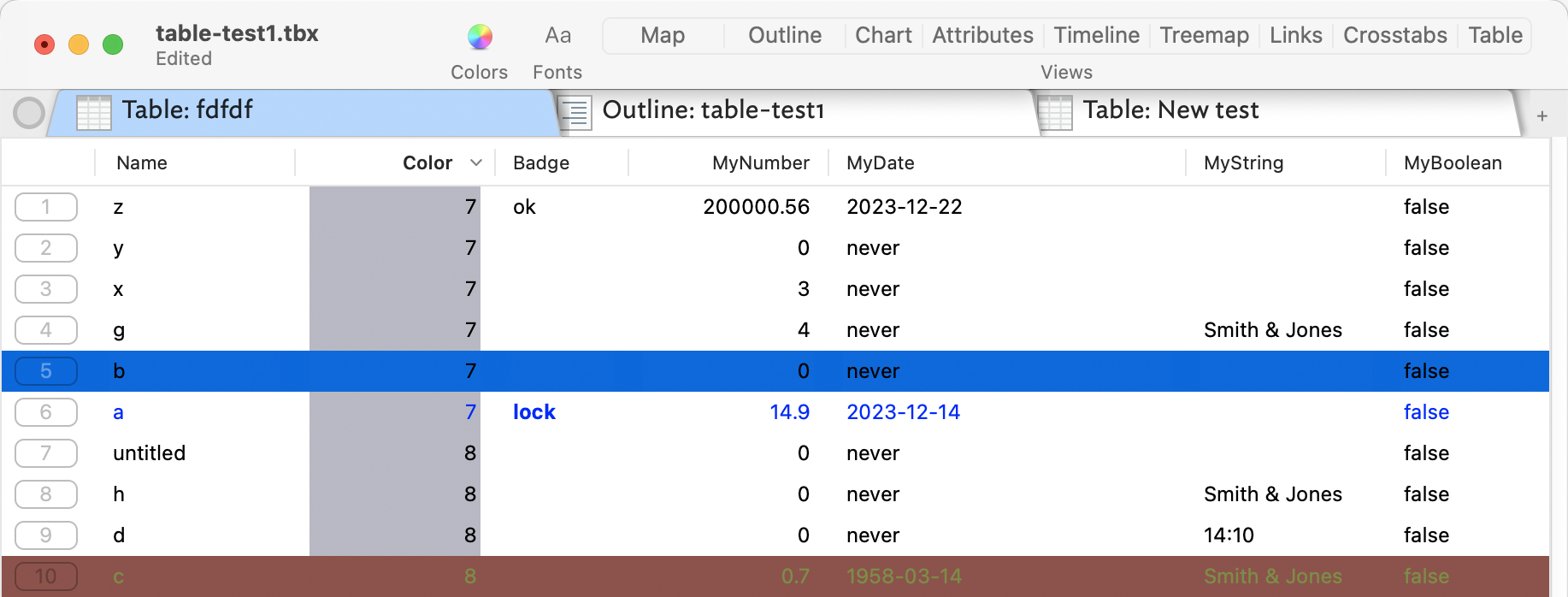Toggle the MyBoolean value in row z
Image resolution: width=1568 pixels, height=597 pixels.
point(1425,207)
